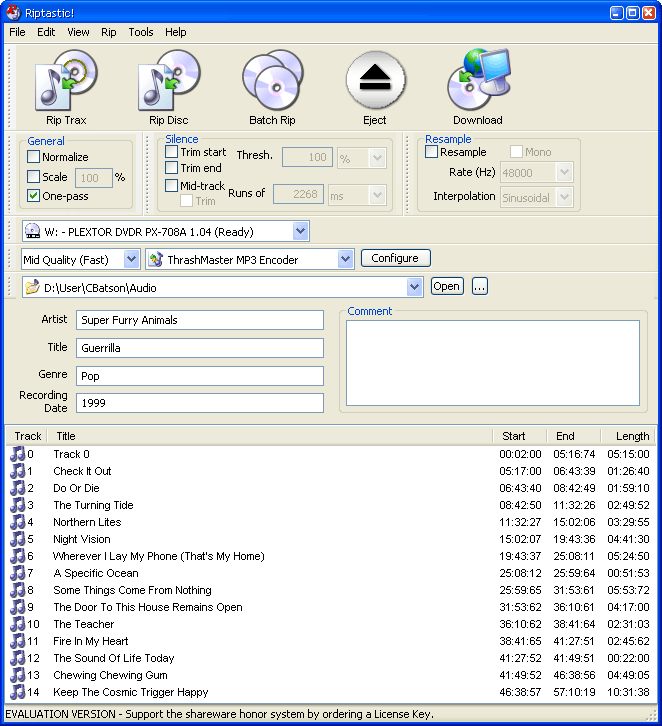Select the Keep The Cosmic Trigger Happy row

point(331,692)
